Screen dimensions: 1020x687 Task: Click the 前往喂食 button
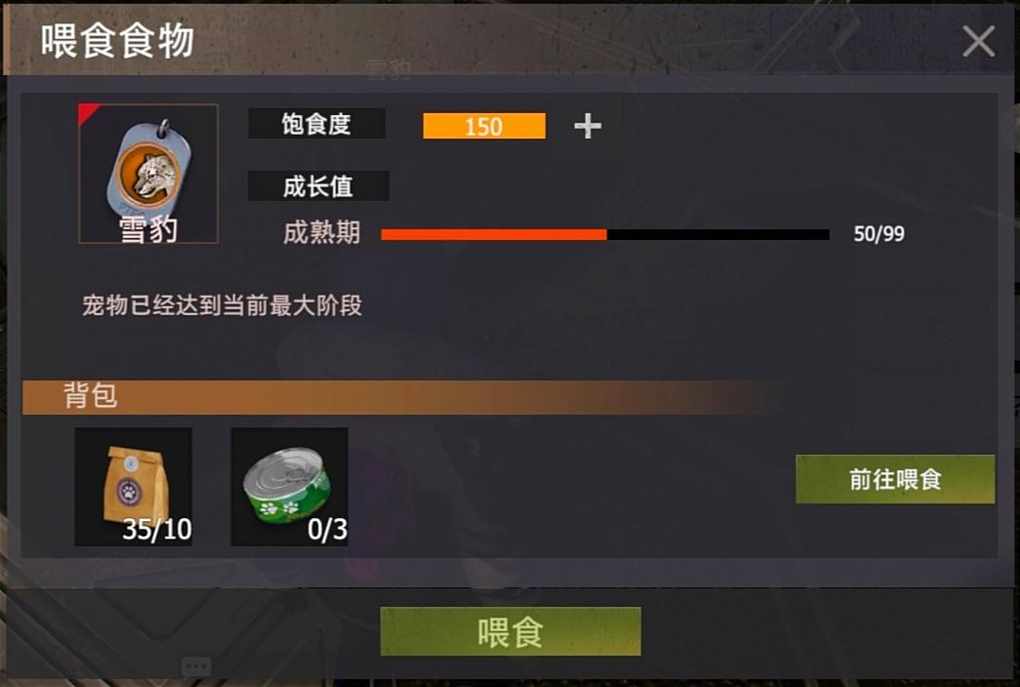click(895, 479)
